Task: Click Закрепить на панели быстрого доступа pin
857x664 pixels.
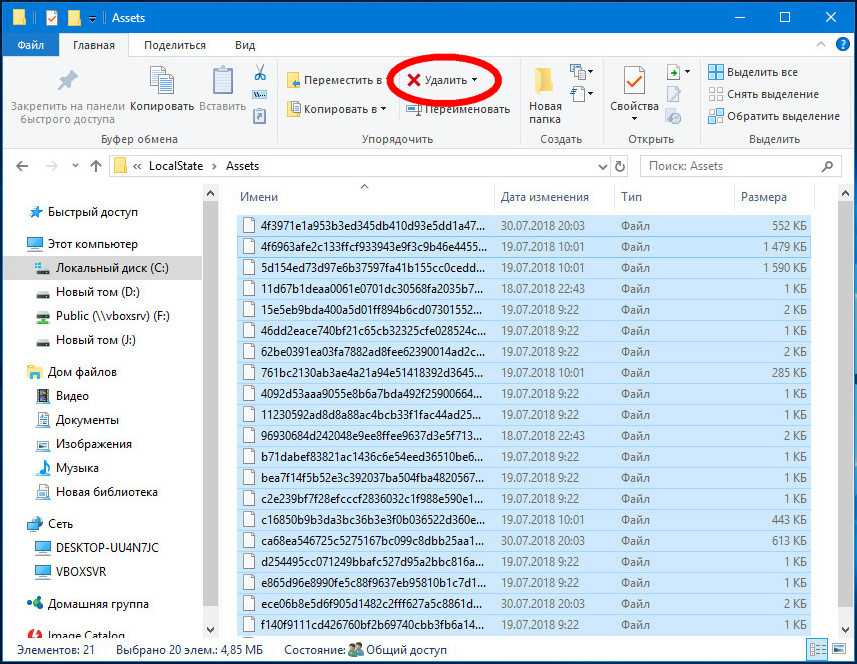Action: [67, 84]
